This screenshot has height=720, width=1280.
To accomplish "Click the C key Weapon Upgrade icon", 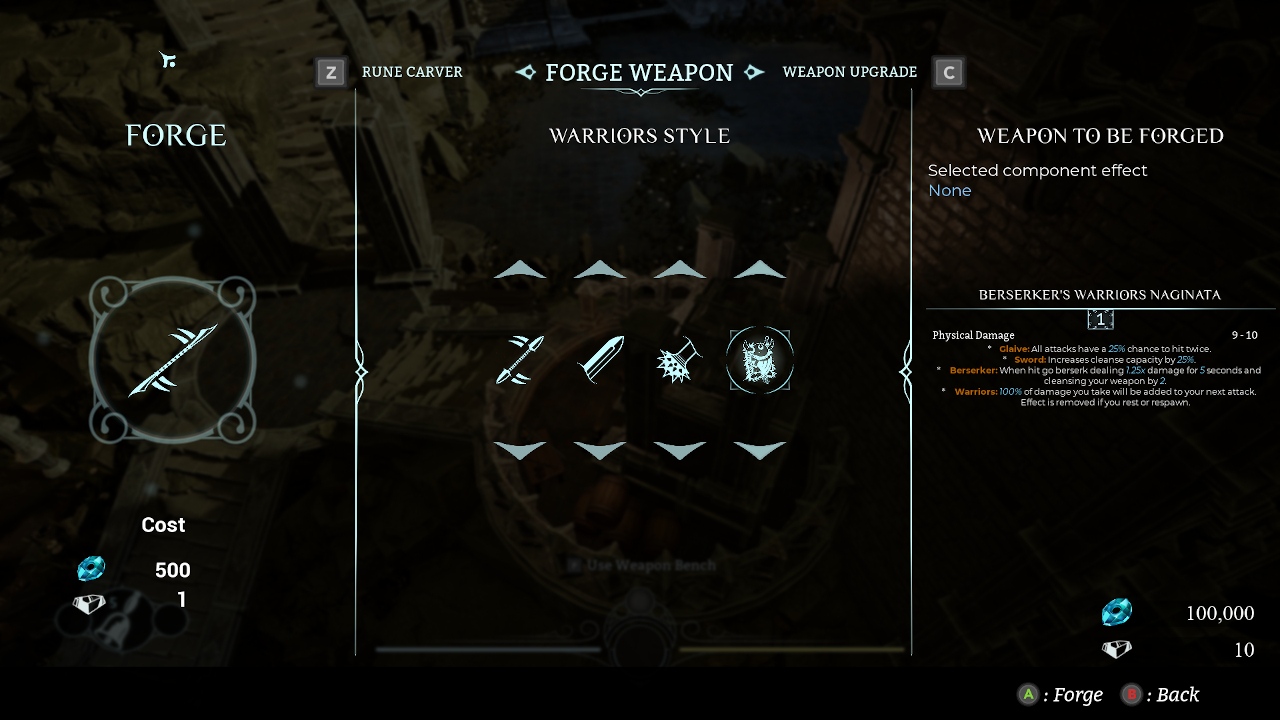I will 949,72.
